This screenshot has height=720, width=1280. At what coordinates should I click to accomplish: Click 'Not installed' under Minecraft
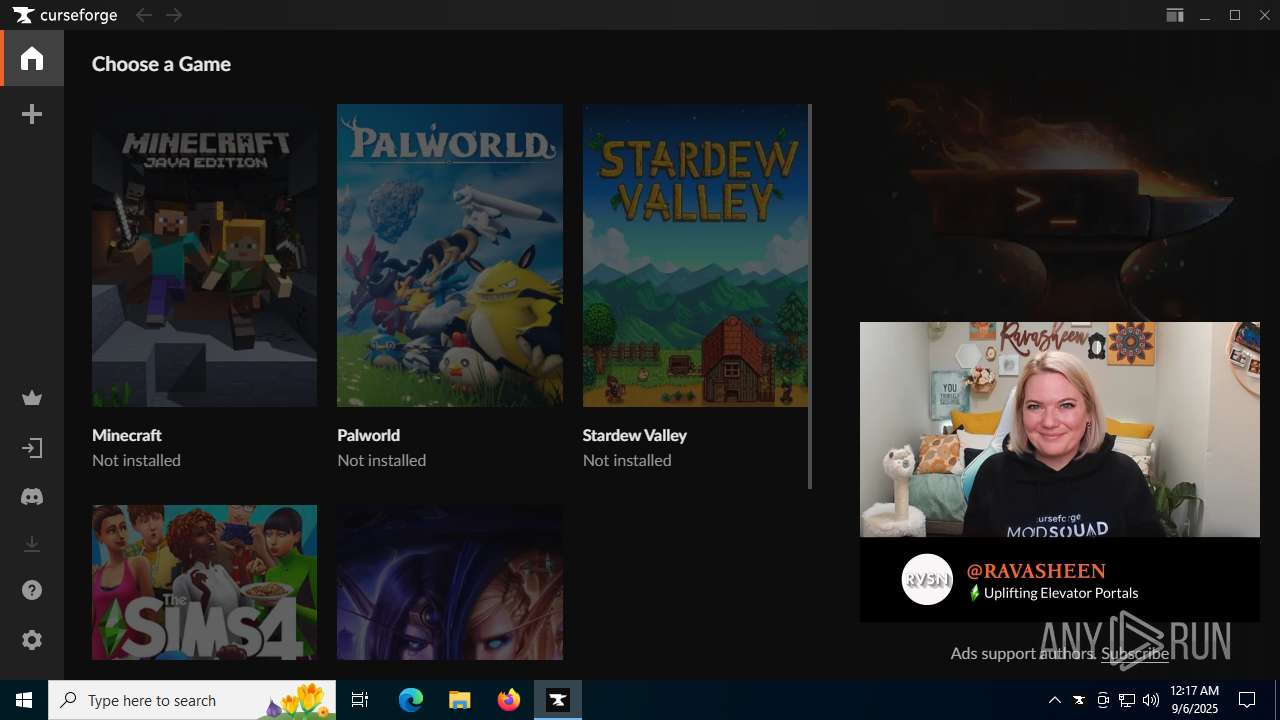tap(136, 460)
